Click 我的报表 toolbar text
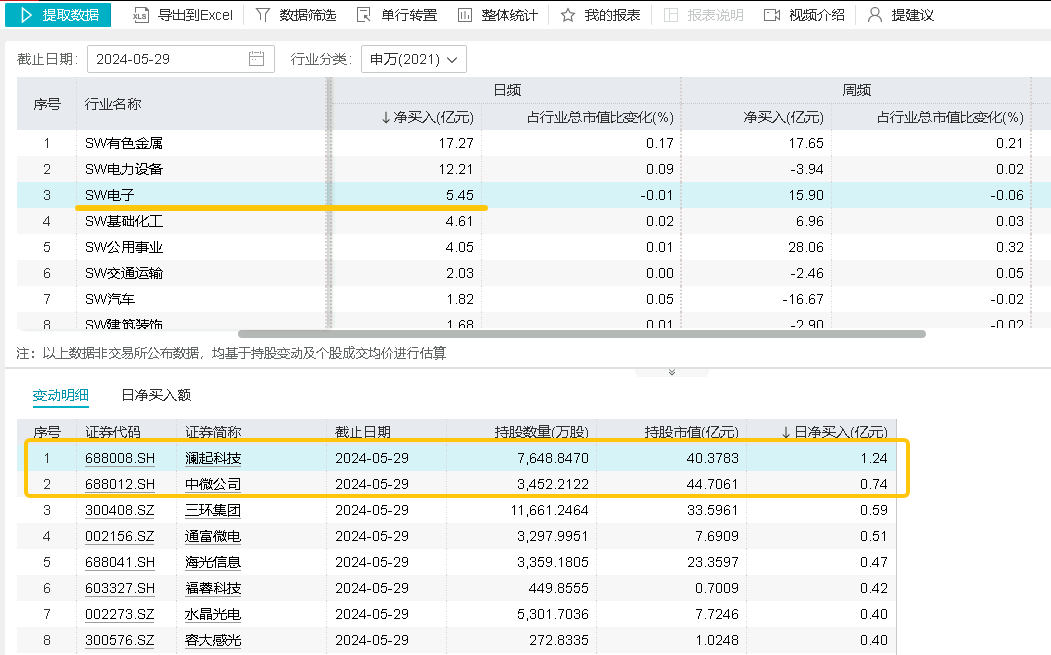 click(x=612, y=15)
